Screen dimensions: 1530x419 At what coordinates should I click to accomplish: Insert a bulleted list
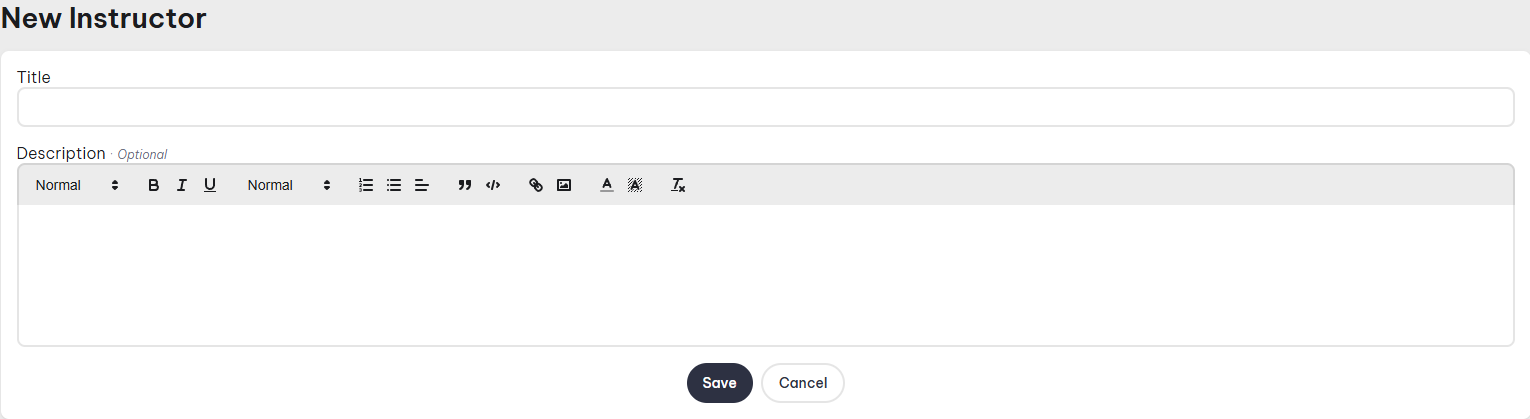point(394,185)
